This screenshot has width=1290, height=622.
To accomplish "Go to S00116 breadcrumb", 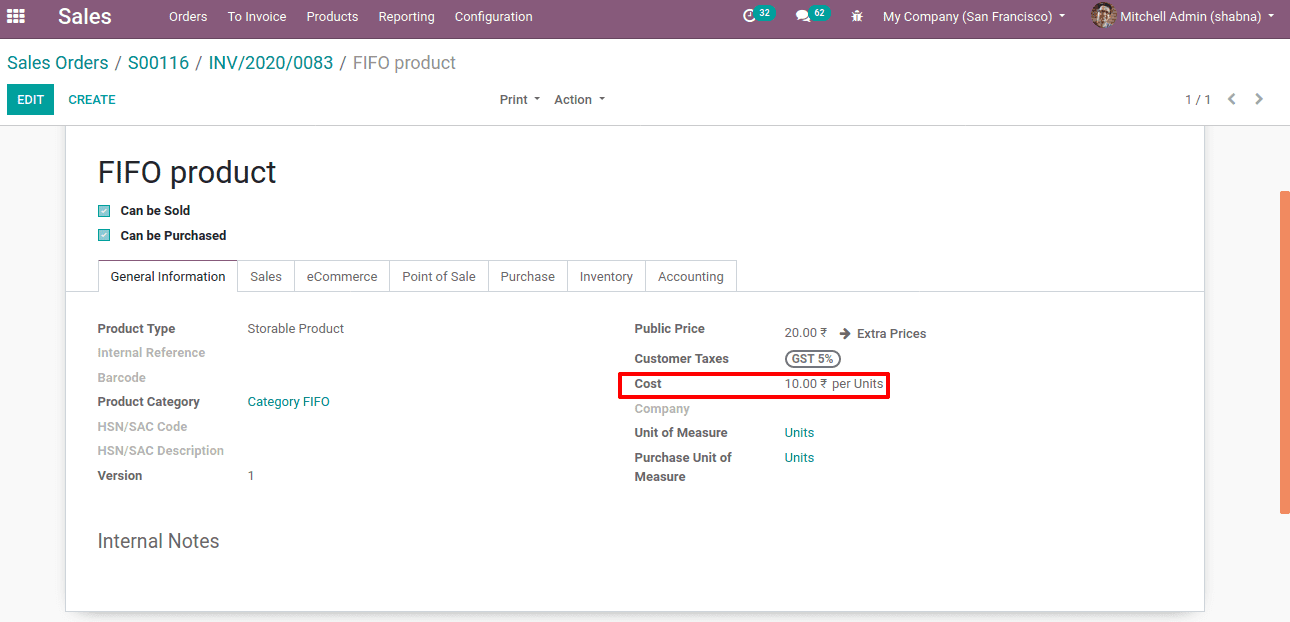I will 158,63.
